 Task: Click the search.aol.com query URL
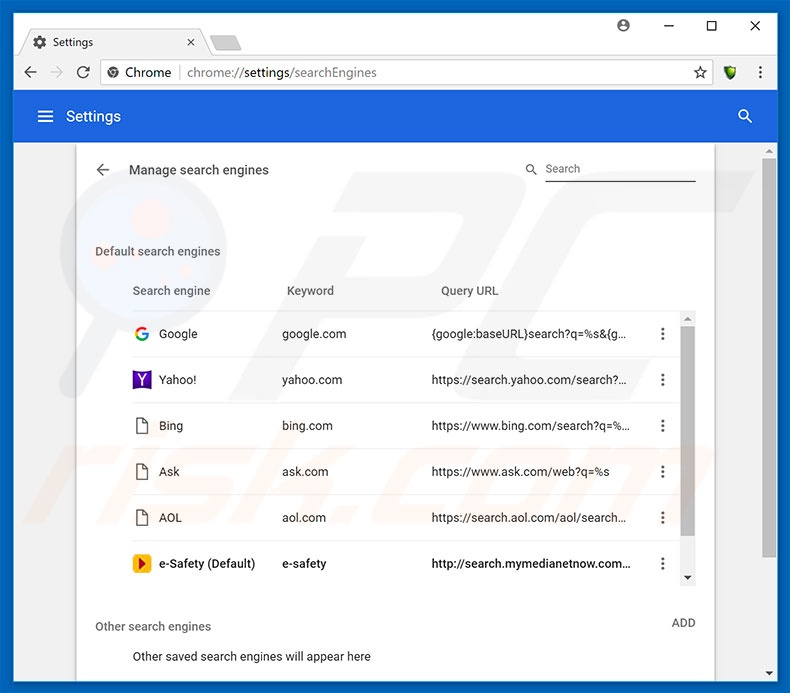(x=529, y=518)
